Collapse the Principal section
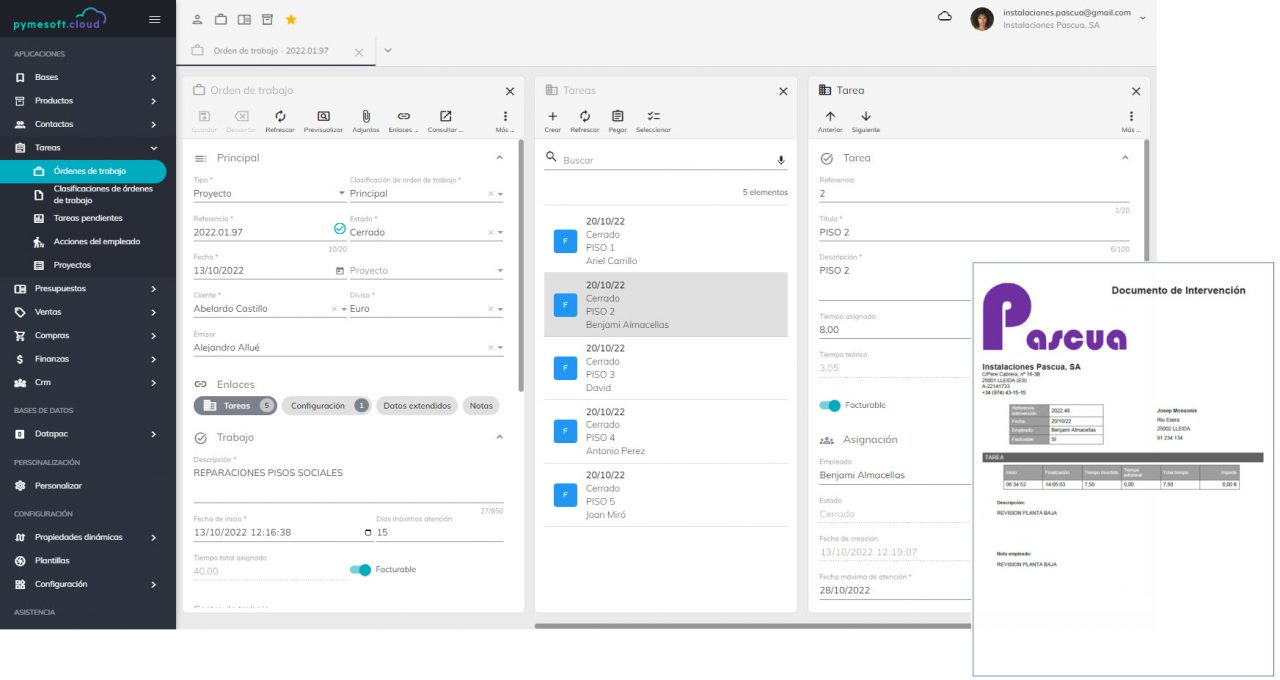1280x680 pixels. 500,158
